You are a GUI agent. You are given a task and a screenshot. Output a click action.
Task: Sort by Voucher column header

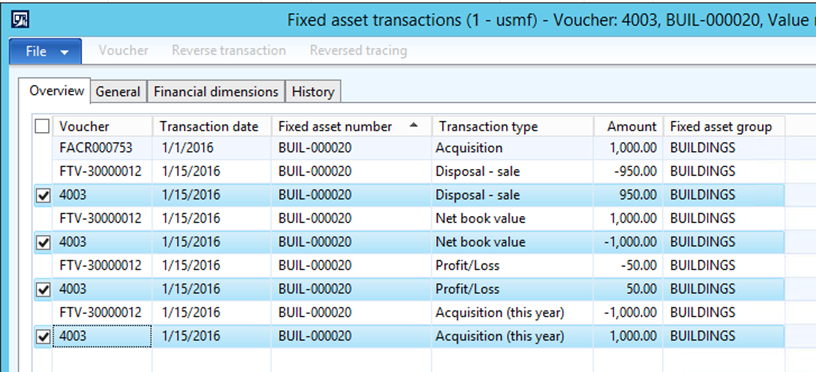point(103,126)
